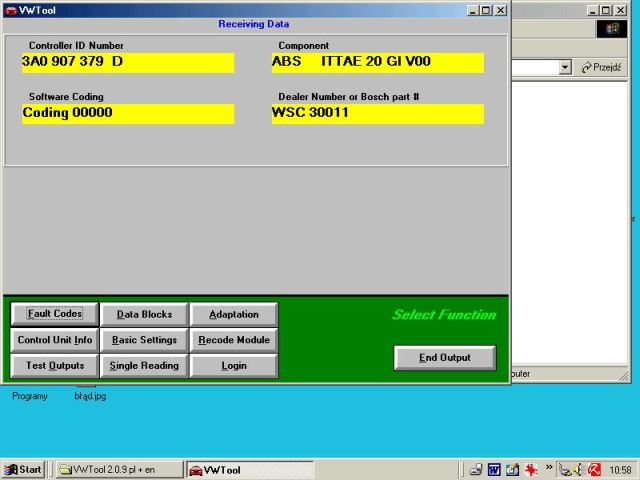Select the Programy desktop icon label
640x480 pixels.
29,396
